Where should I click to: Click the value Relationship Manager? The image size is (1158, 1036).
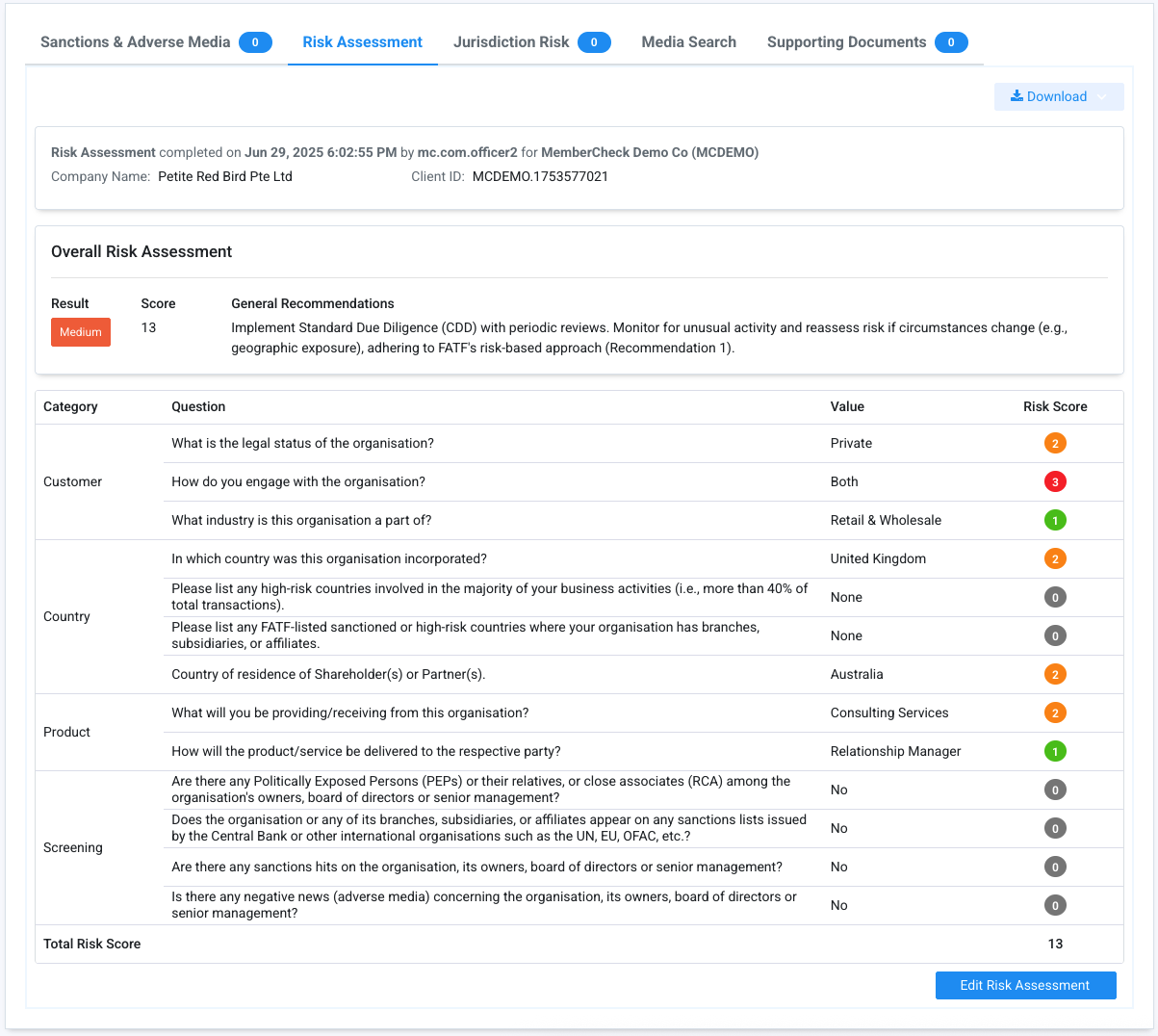[895, 751]
